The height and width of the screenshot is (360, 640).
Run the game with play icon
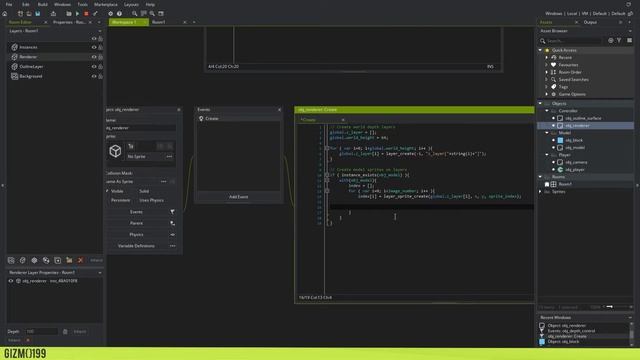point(77,13)
